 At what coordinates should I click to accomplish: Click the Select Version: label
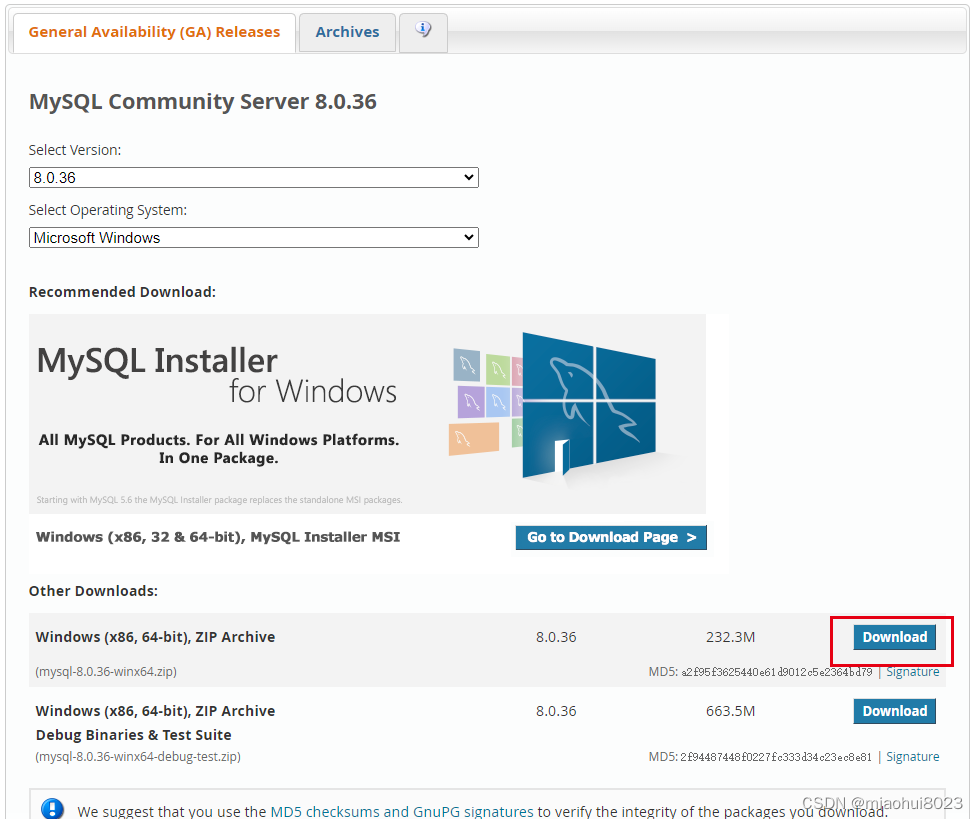pyautogui.click(x=75, y=150)
